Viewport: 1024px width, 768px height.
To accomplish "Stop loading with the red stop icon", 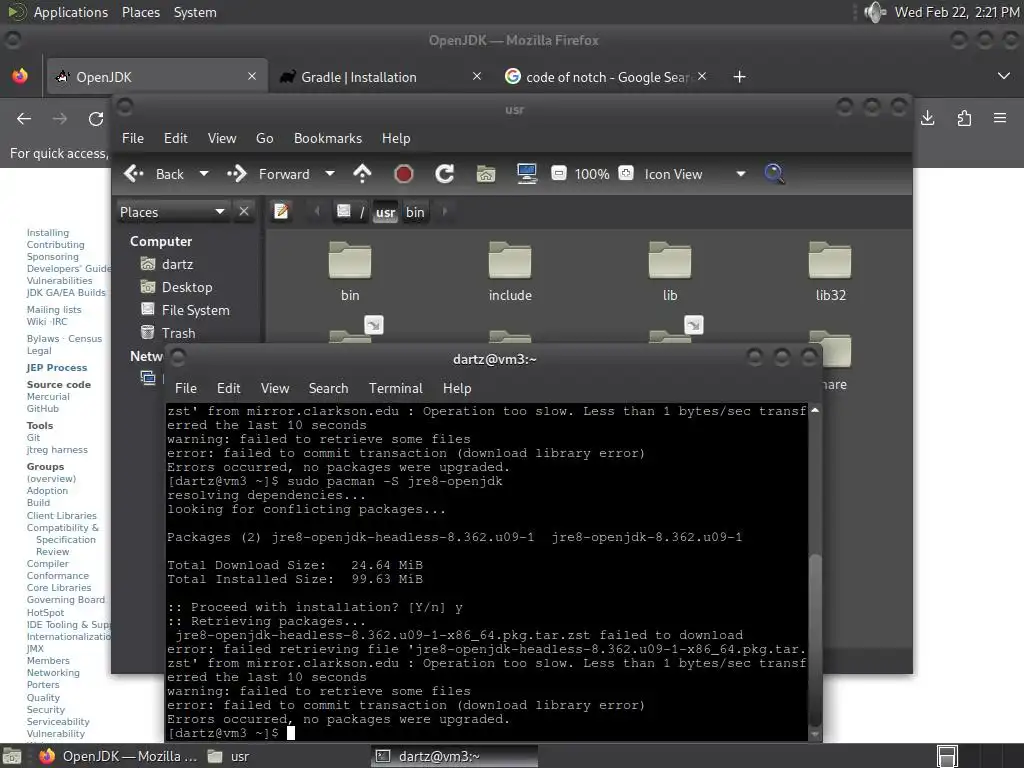I will click(x=404, y=174).
